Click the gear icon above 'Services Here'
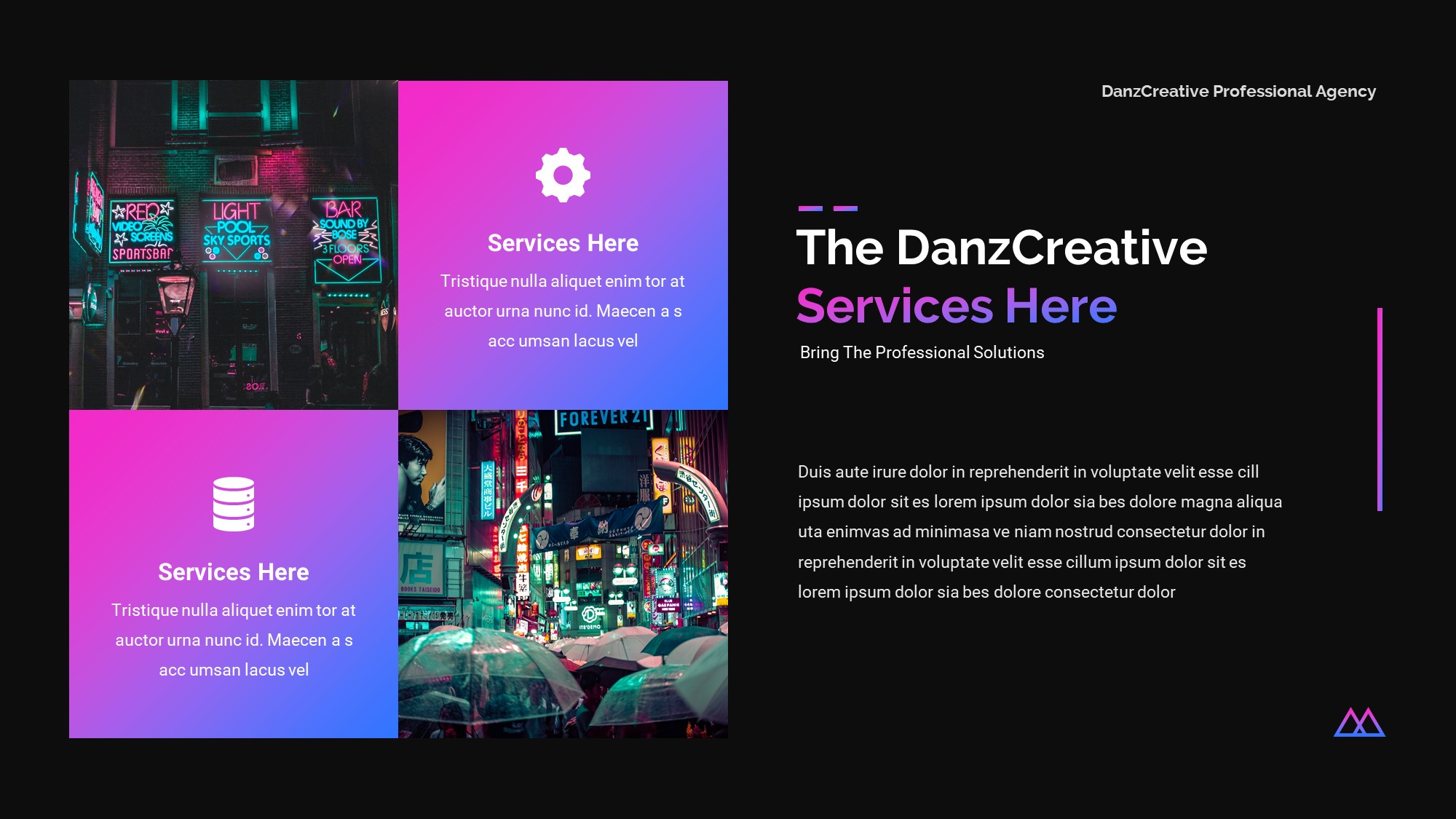This screenshot has height=819, width=1456. click(563, 173)
